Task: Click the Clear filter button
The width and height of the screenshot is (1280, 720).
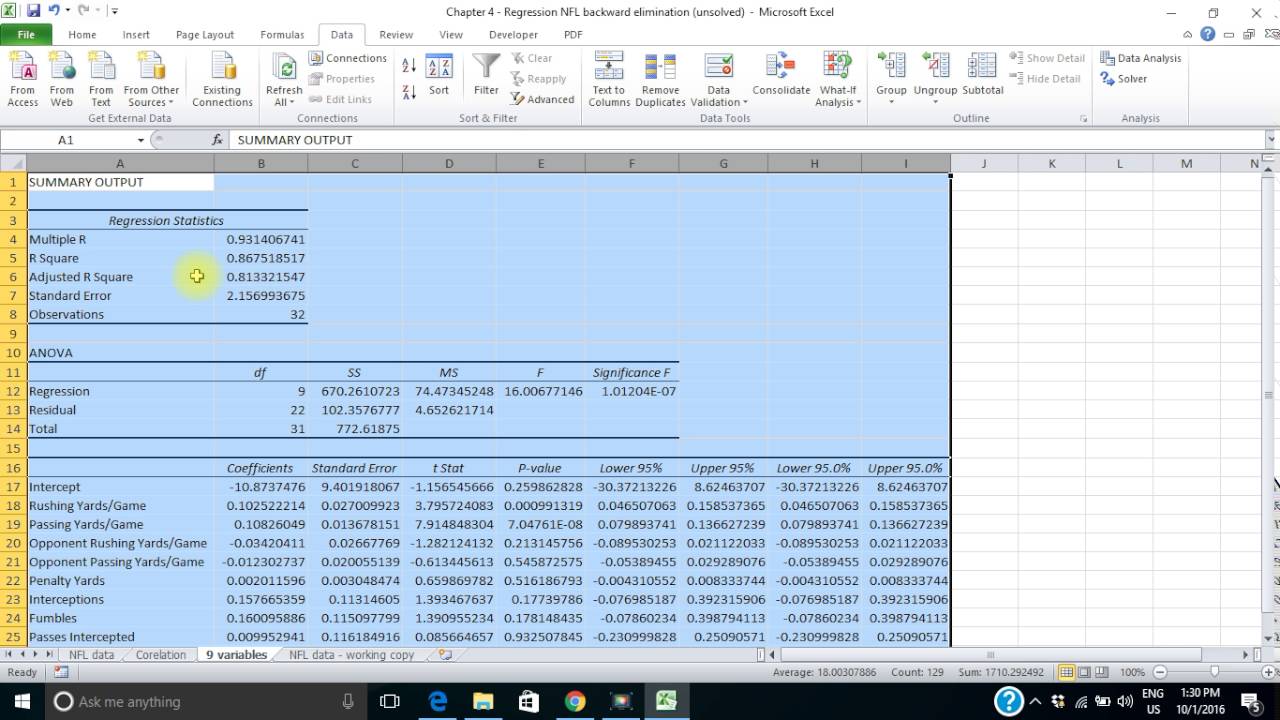Action: click(x=531, y=58)
